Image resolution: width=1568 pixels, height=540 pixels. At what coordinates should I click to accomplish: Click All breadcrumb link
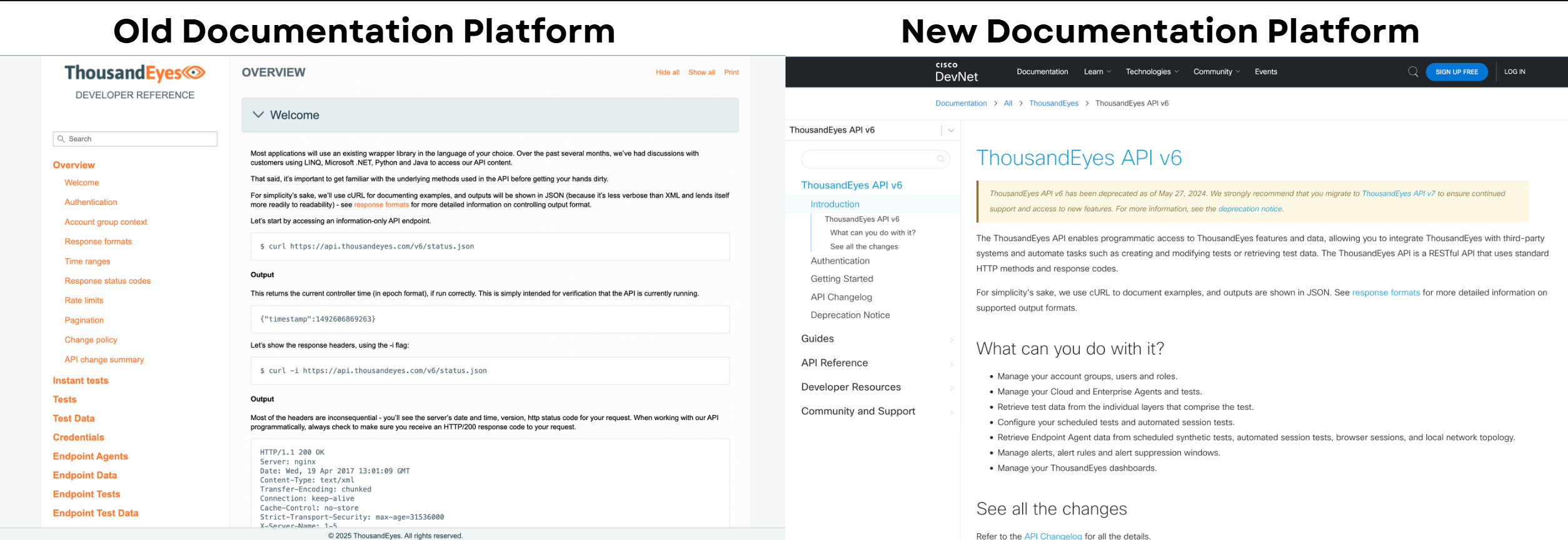[1008, 104]
